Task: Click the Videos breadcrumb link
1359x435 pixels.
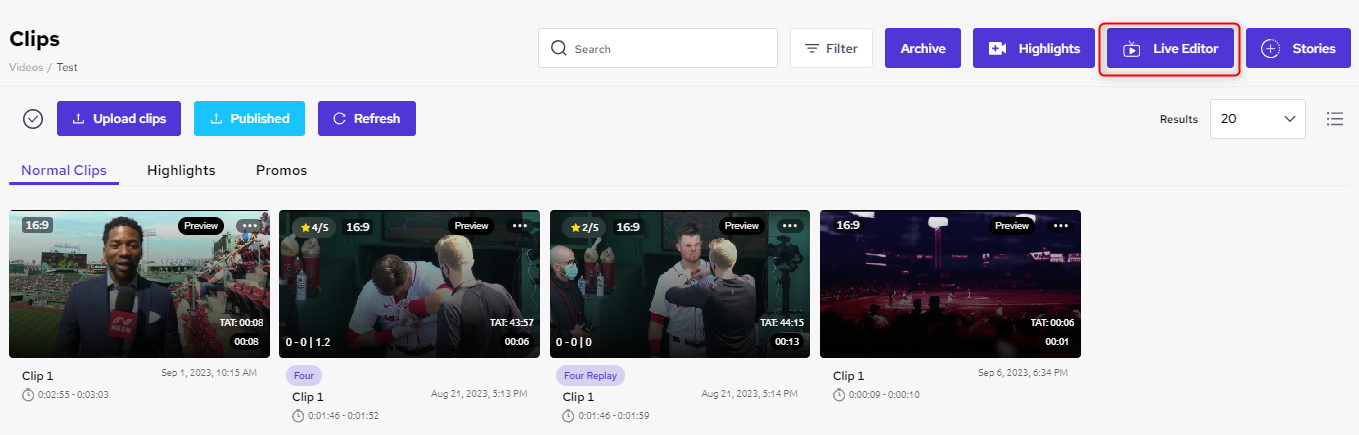Action: [x=26, y=67]
